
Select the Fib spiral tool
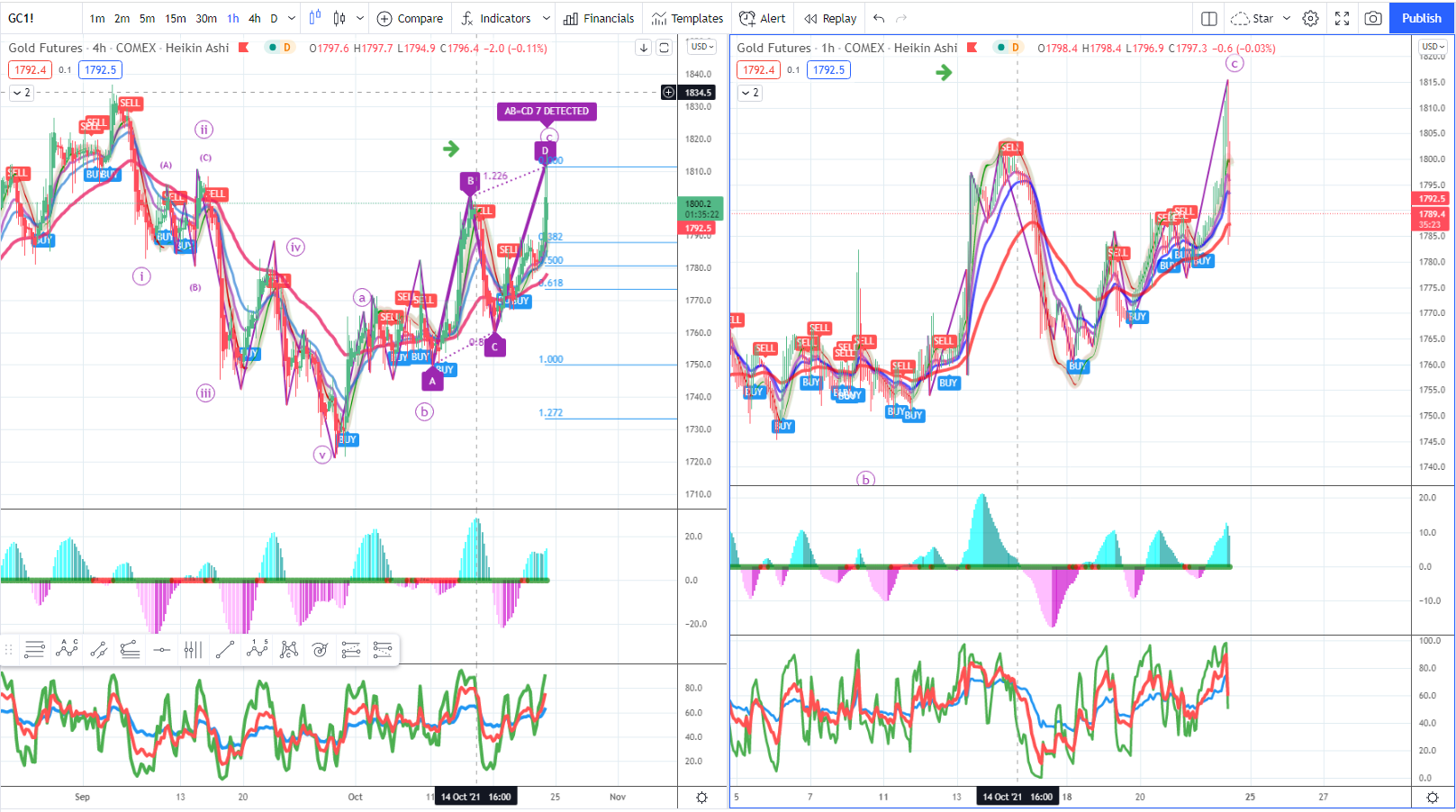(320, 649)
